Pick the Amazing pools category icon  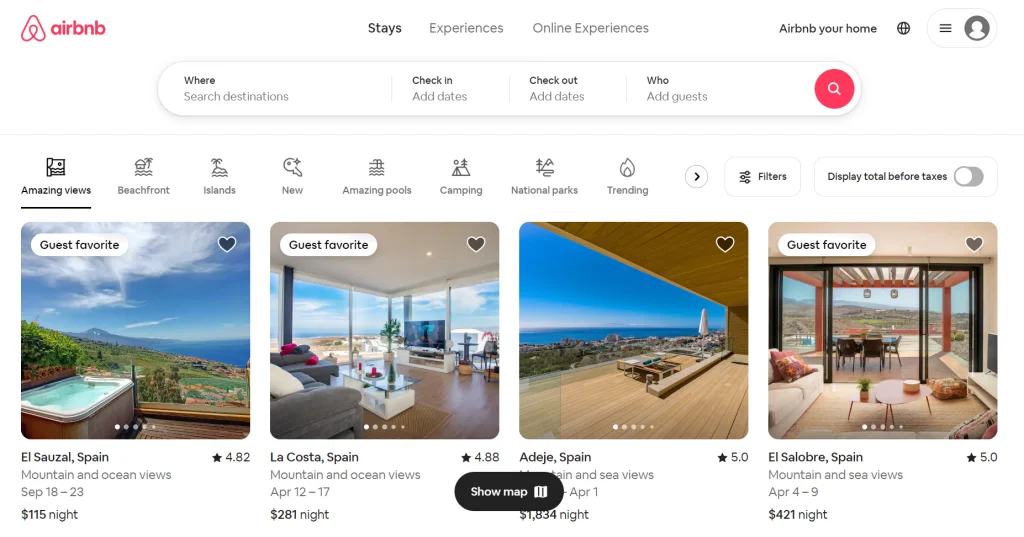click(377, 167)
